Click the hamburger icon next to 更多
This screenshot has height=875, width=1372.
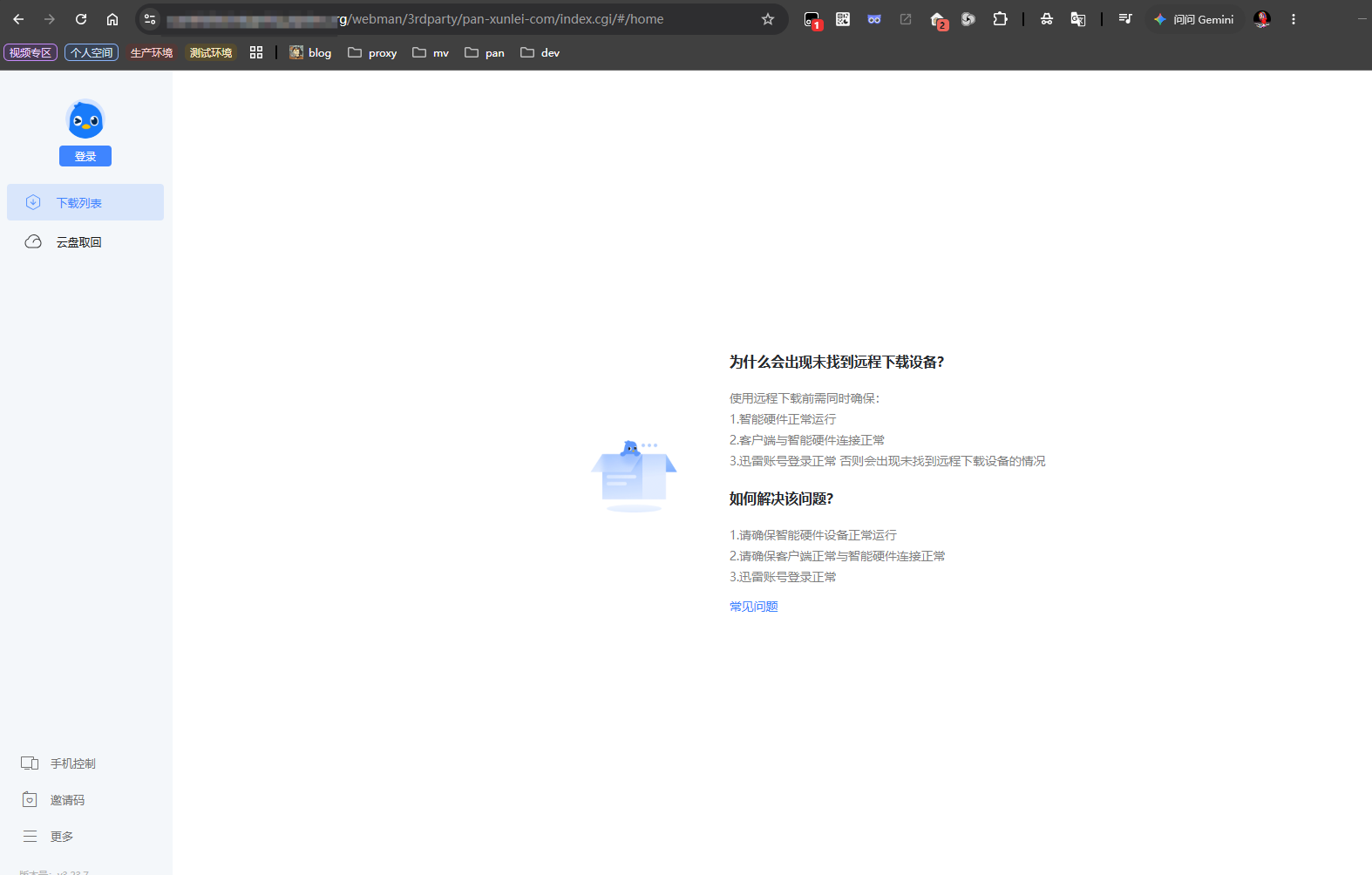pos(30,837)
